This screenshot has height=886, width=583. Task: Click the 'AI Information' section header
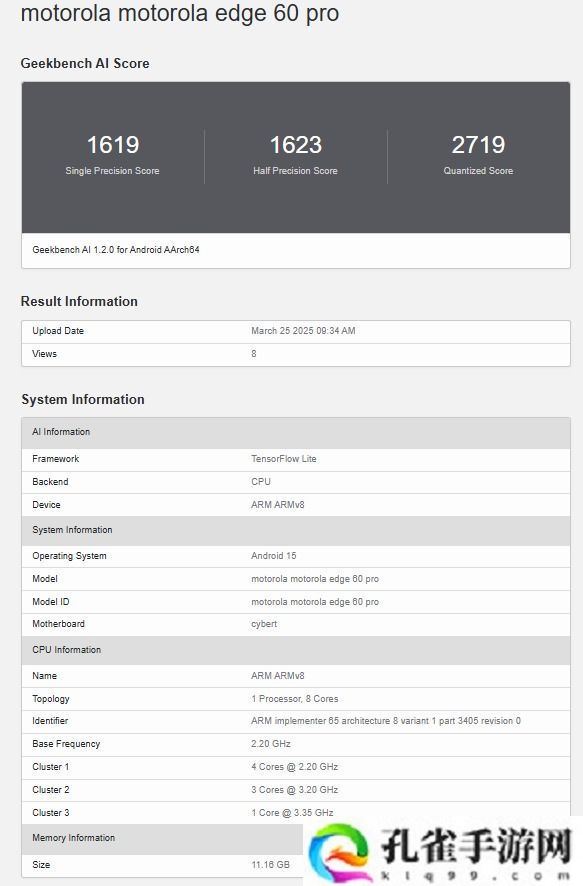[296, 432]
